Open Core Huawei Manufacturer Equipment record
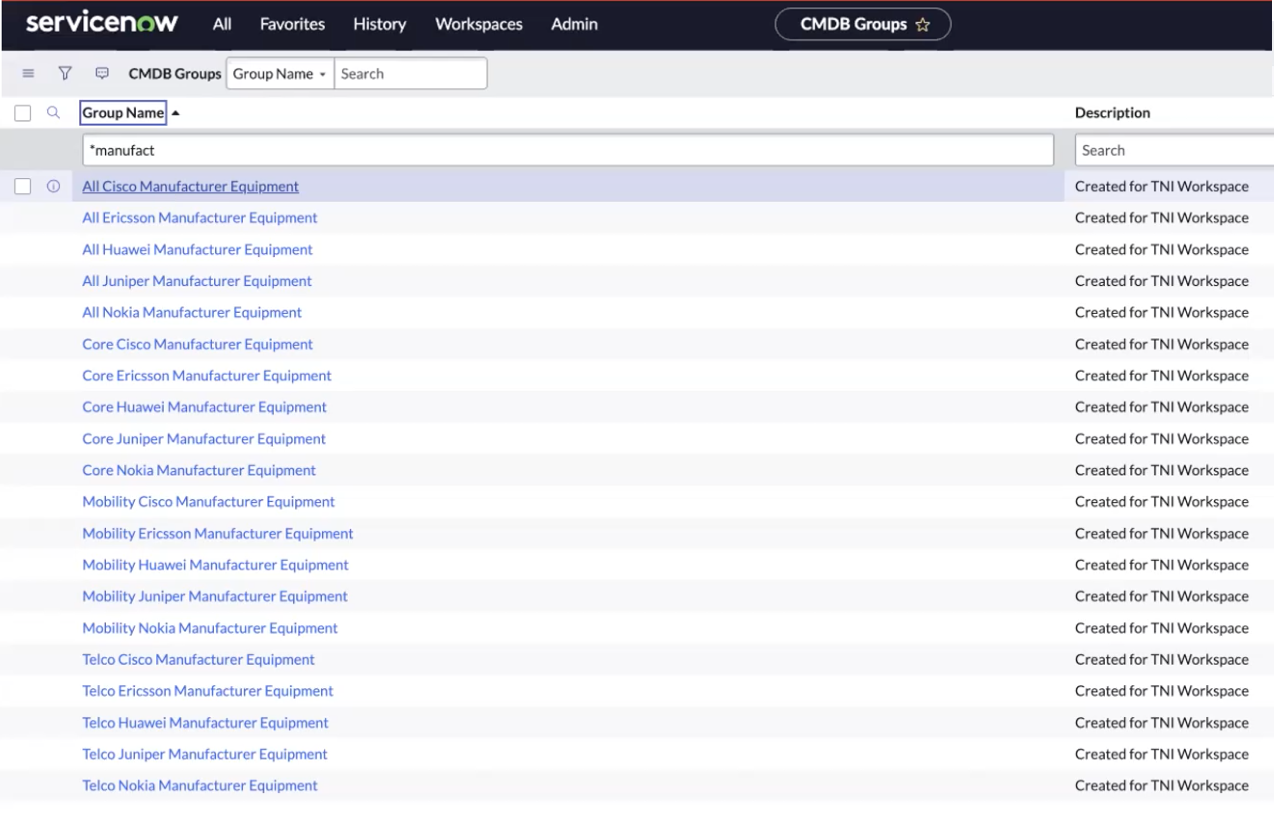 coord(204,407)
